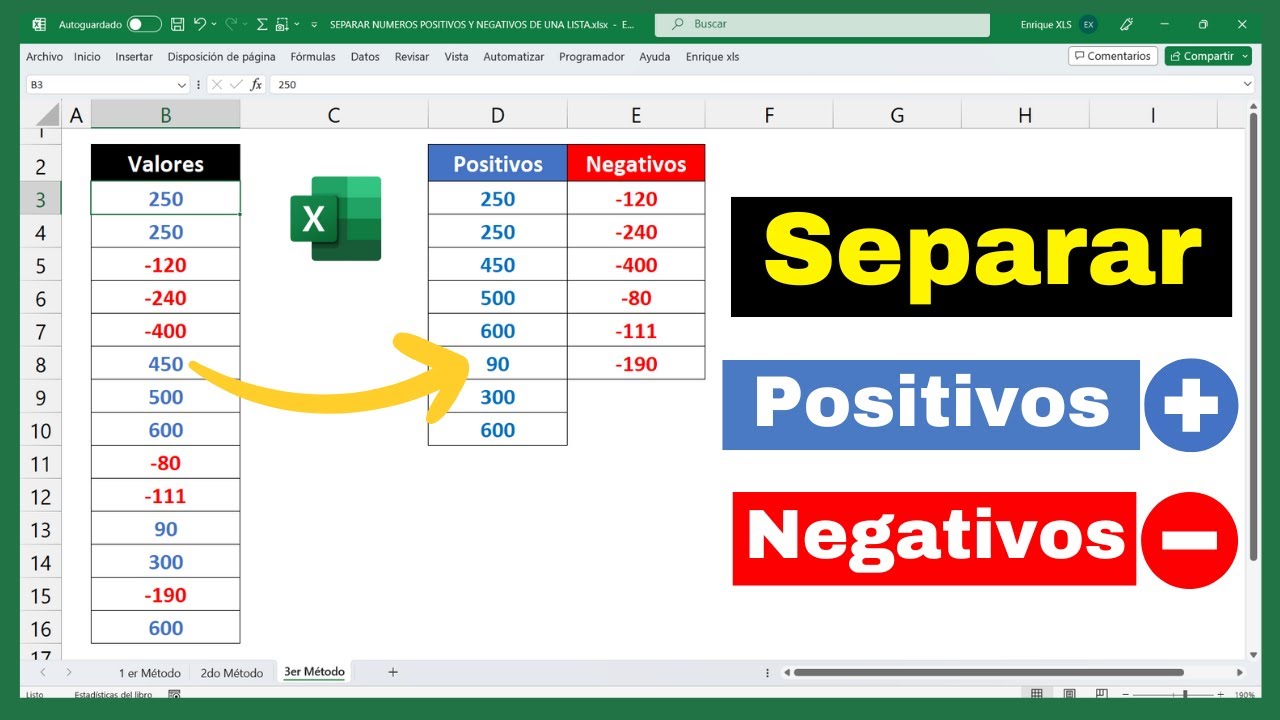This screenshot has height=720, width=1280.
Task: Select the column B header
Action: point(166,115)
